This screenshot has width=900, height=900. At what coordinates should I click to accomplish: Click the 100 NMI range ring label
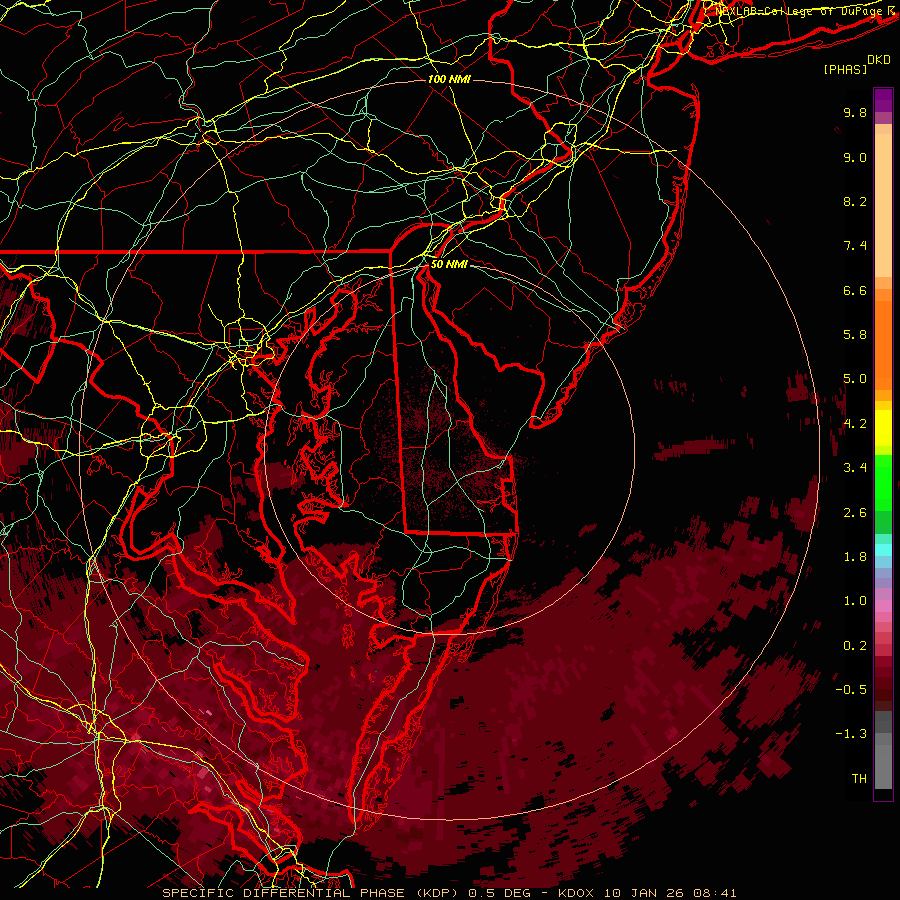pos(449,79)
